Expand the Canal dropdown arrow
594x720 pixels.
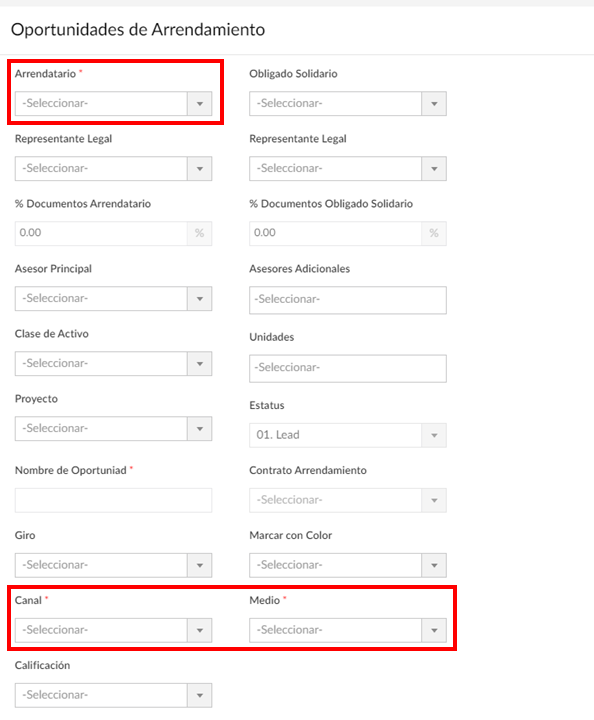(200, 630)
